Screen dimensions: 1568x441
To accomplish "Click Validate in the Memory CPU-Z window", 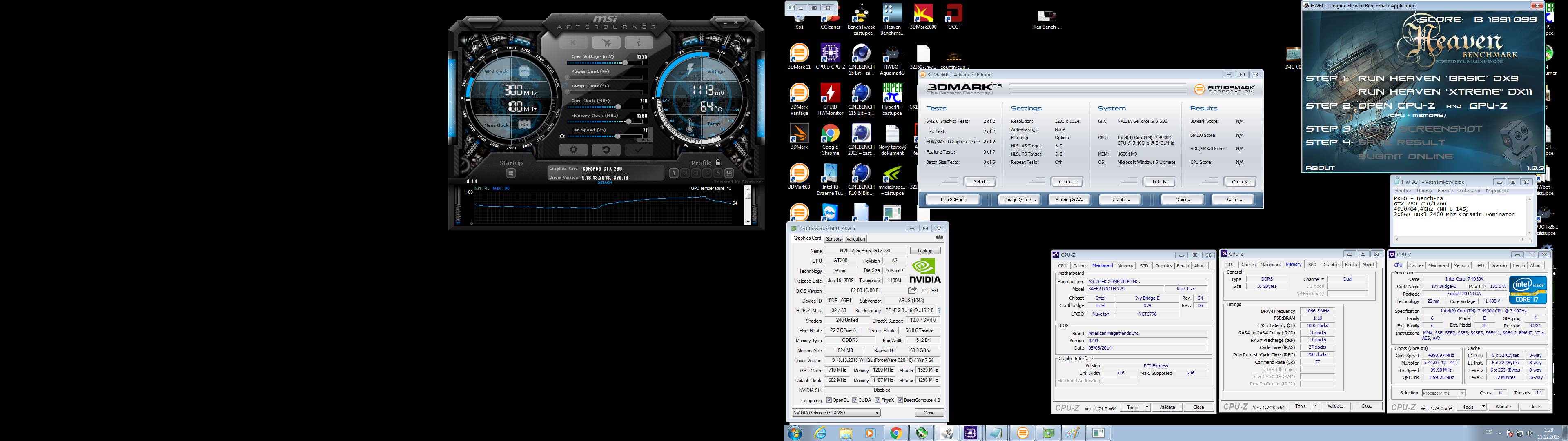I will pyautogui.click(x=1335, y=405).
